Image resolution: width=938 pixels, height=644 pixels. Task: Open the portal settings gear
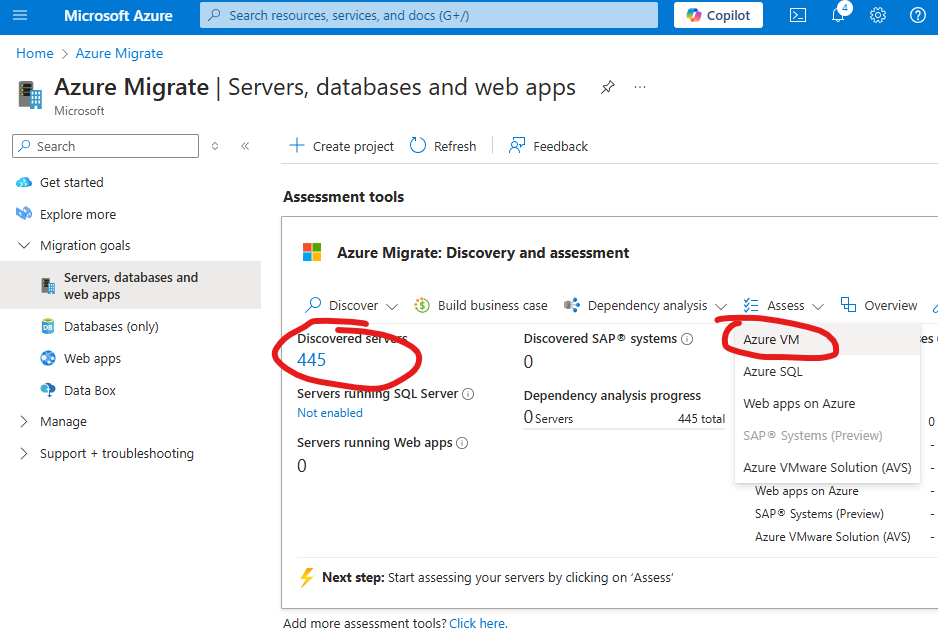(878, 15)
